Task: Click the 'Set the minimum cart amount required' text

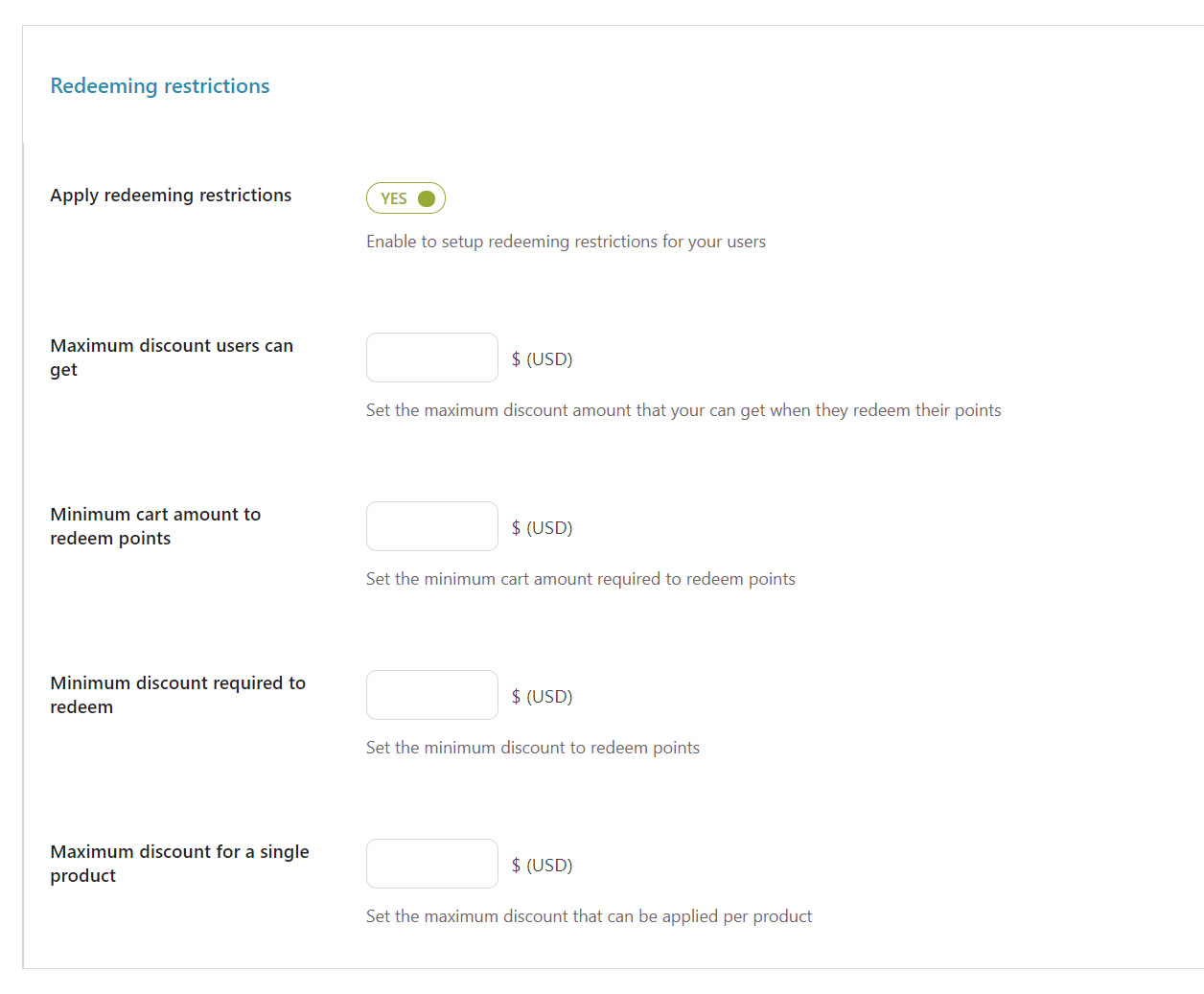Action: point(580,579)
